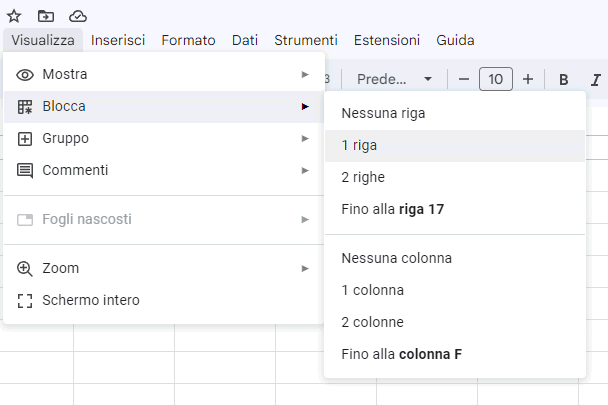The image size is (608, 405).
Task: Increase font size with plus button
Action: point(528,80)
